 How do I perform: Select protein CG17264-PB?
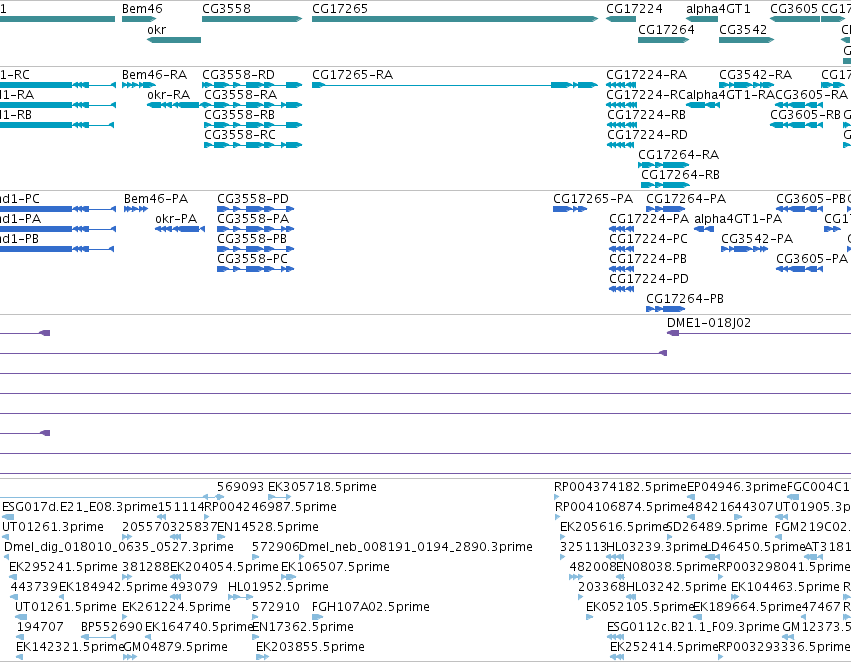665,309
